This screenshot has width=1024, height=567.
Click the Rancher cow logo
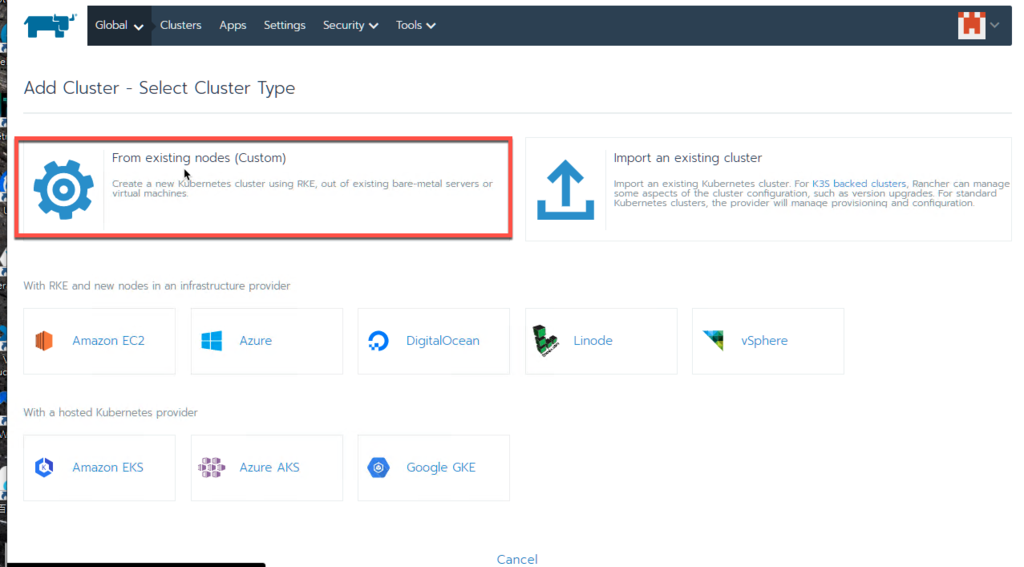coord(50,25)
